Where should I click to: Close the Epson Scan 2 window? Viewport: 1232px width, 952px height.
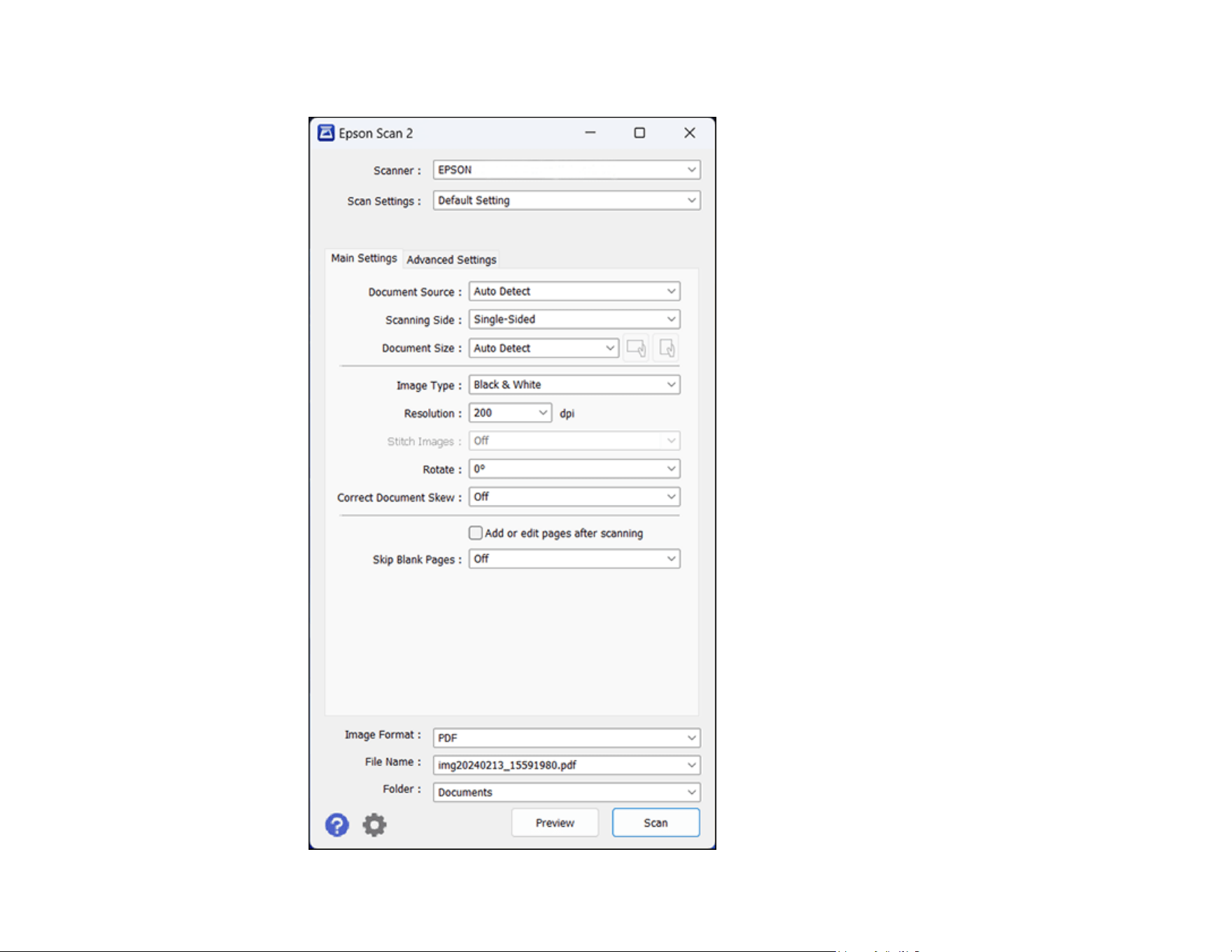pyautogui.click(x=690, y=133)
